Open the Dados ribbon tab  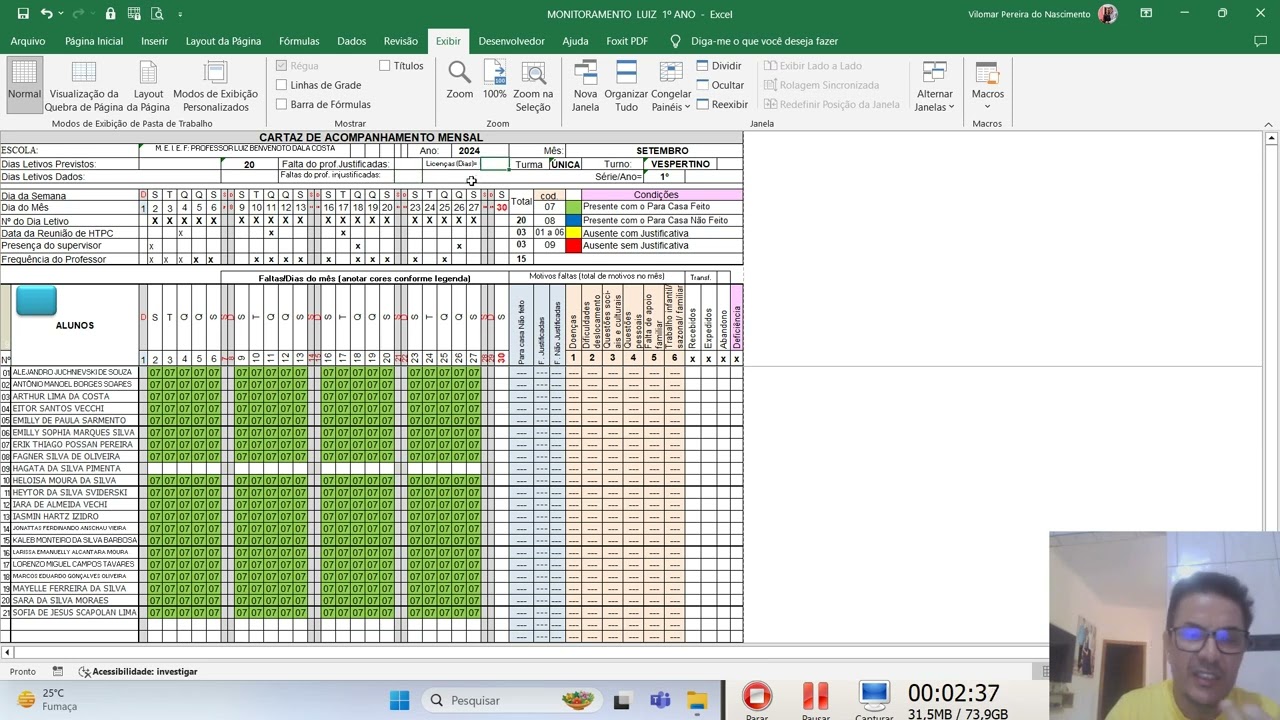tap(351, 41)
